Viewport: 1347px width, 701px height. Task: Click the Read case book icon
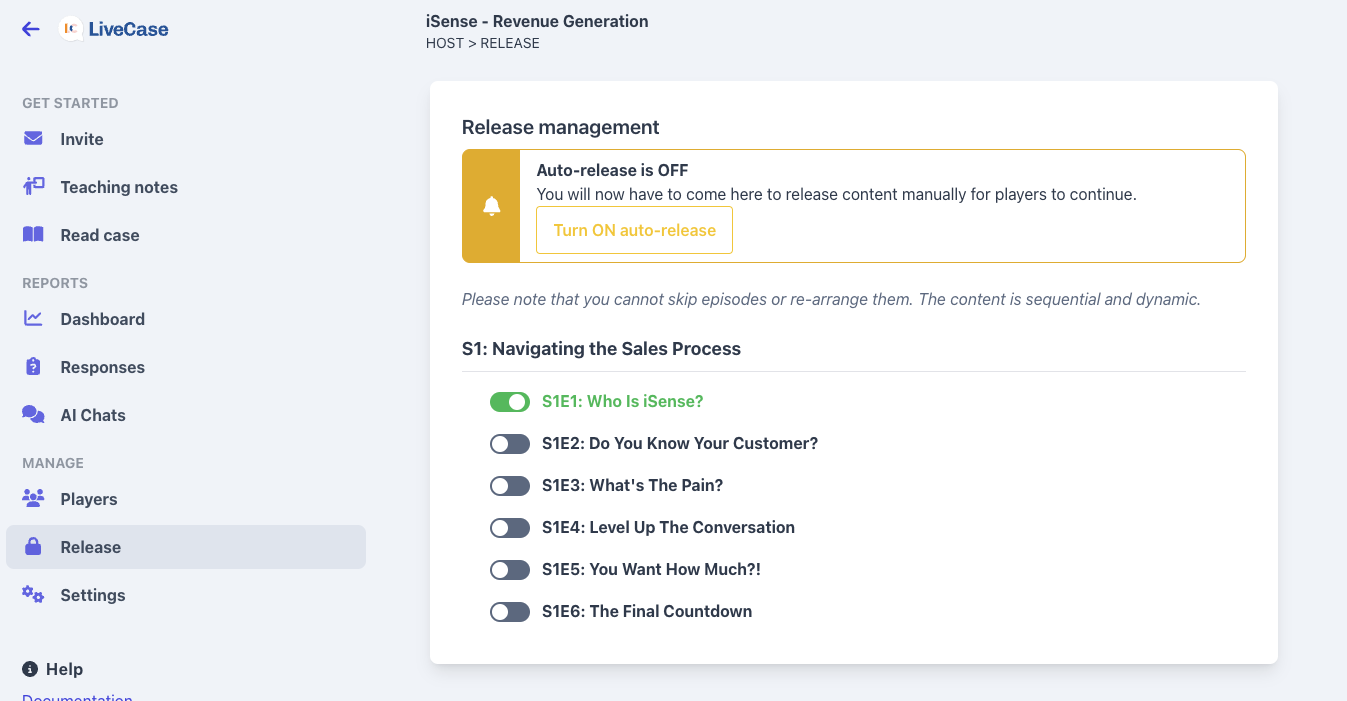click(x=33, y=234)
